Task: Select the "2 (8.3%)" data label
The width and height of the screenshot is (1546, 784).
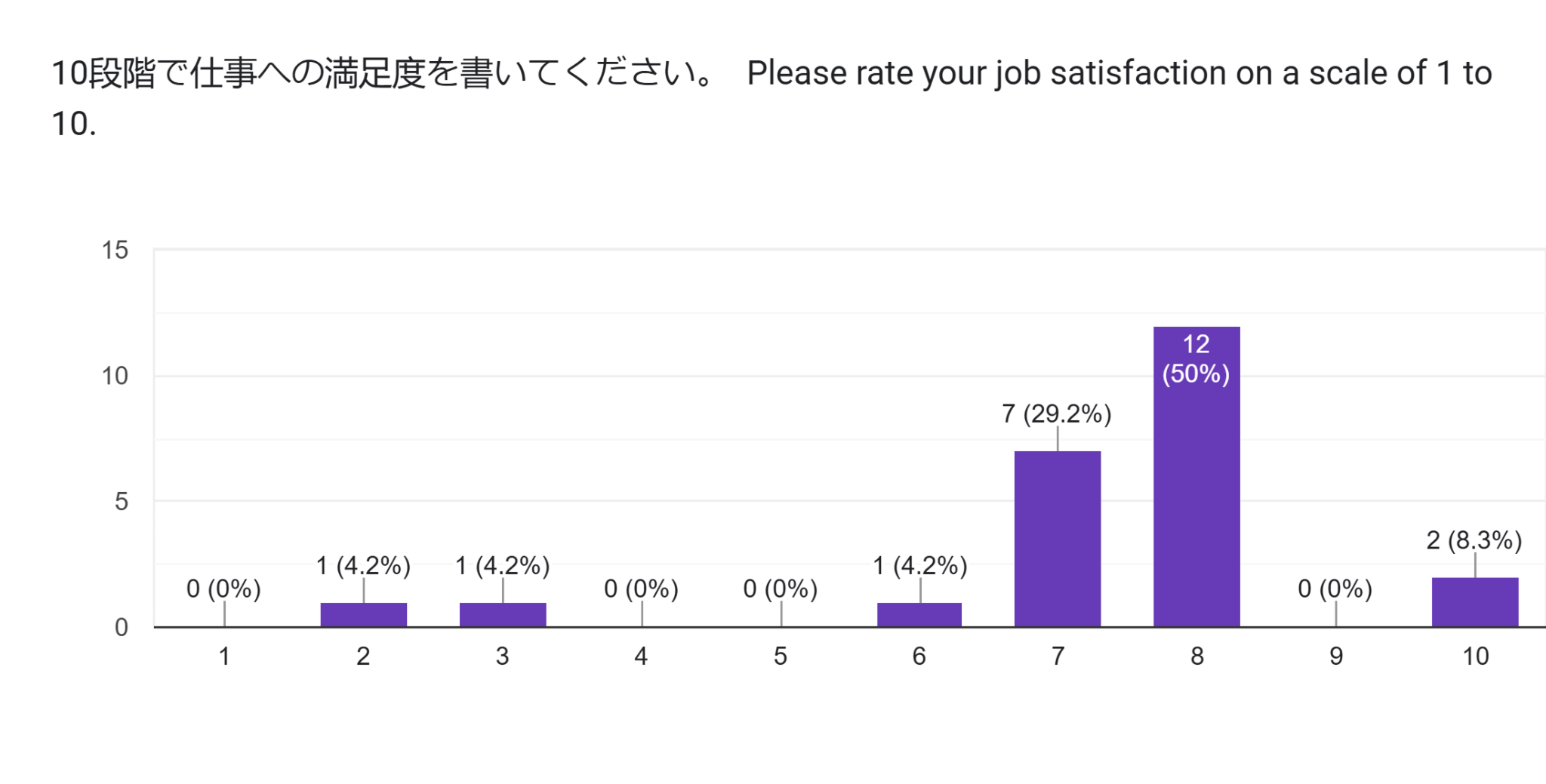Action: click(x=1474, y=540)
